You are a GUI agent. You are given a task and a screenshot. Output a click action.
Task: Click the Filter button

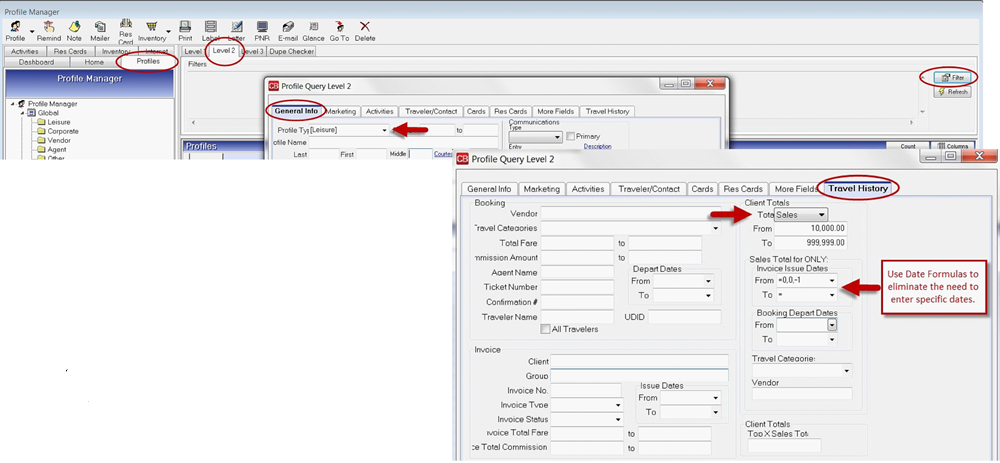point(952,77)
